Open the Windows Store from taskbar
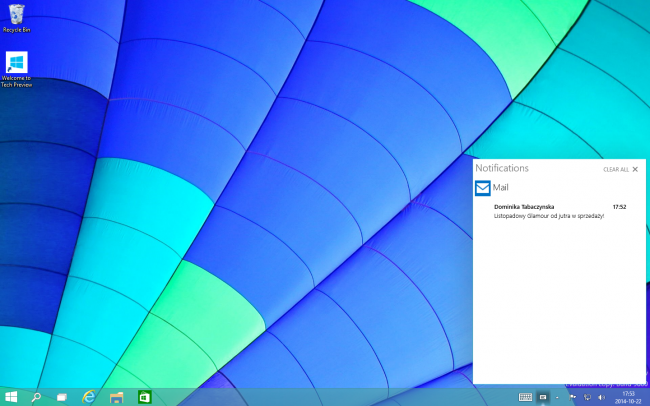The height and width of the screenshot is (406, 650). (x=144, y=397)
